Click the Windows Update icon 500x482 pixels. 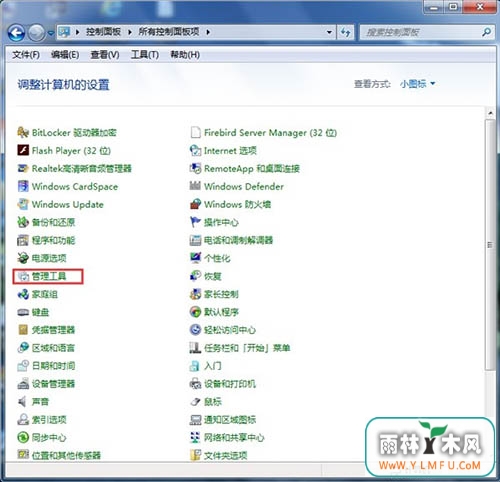point(23,204)
